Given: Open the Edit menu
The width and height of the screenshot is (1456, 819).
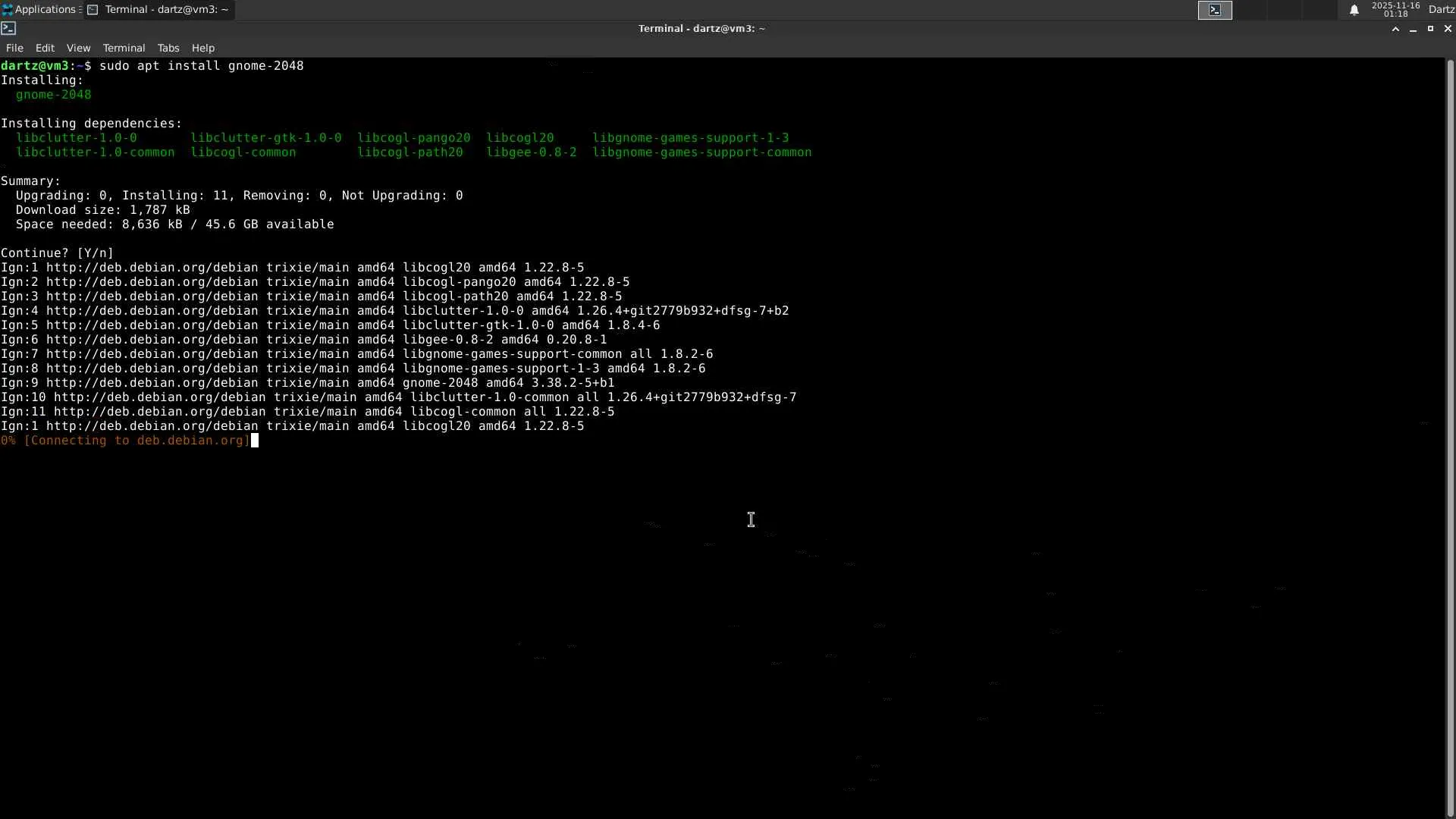Looking at the screenshot, I should [x=45, y=48].
